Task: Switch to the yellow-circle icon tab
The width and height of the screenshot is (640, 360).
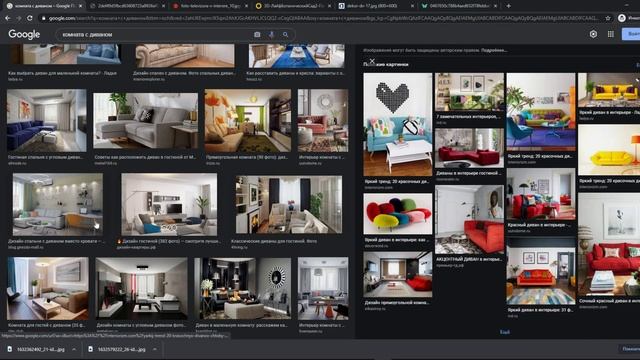Action: [x=292, y=6]
